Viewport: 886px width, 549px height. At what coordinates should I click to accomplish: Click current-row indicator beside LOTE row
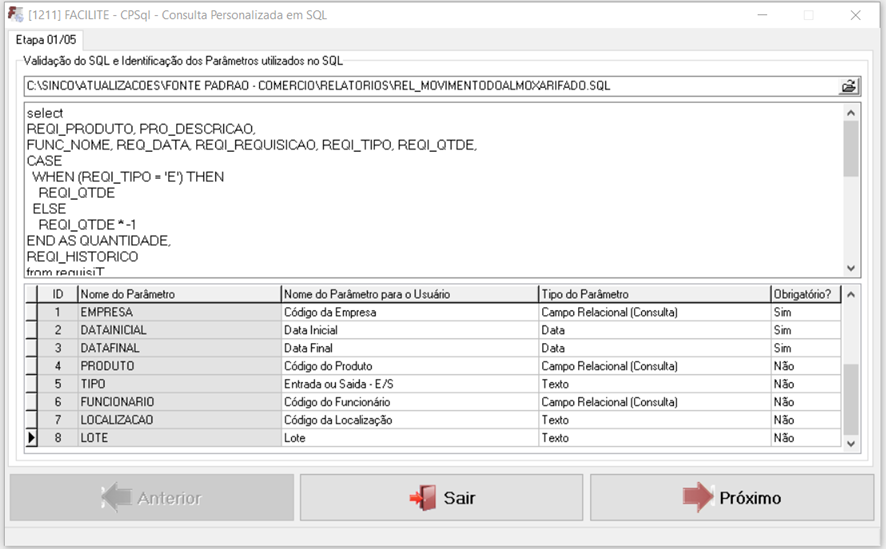point(31,438)
